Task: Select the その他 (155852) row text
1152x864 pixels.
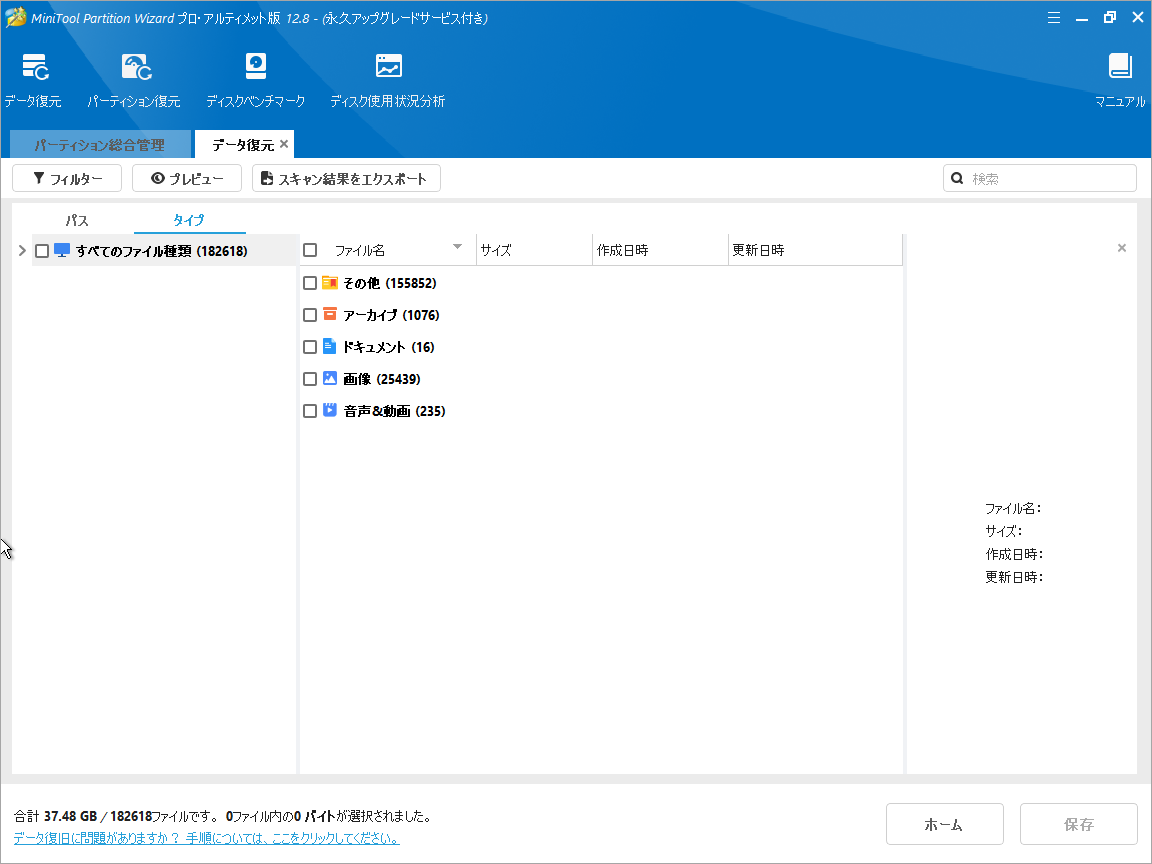Action: [x=389, y=283]
